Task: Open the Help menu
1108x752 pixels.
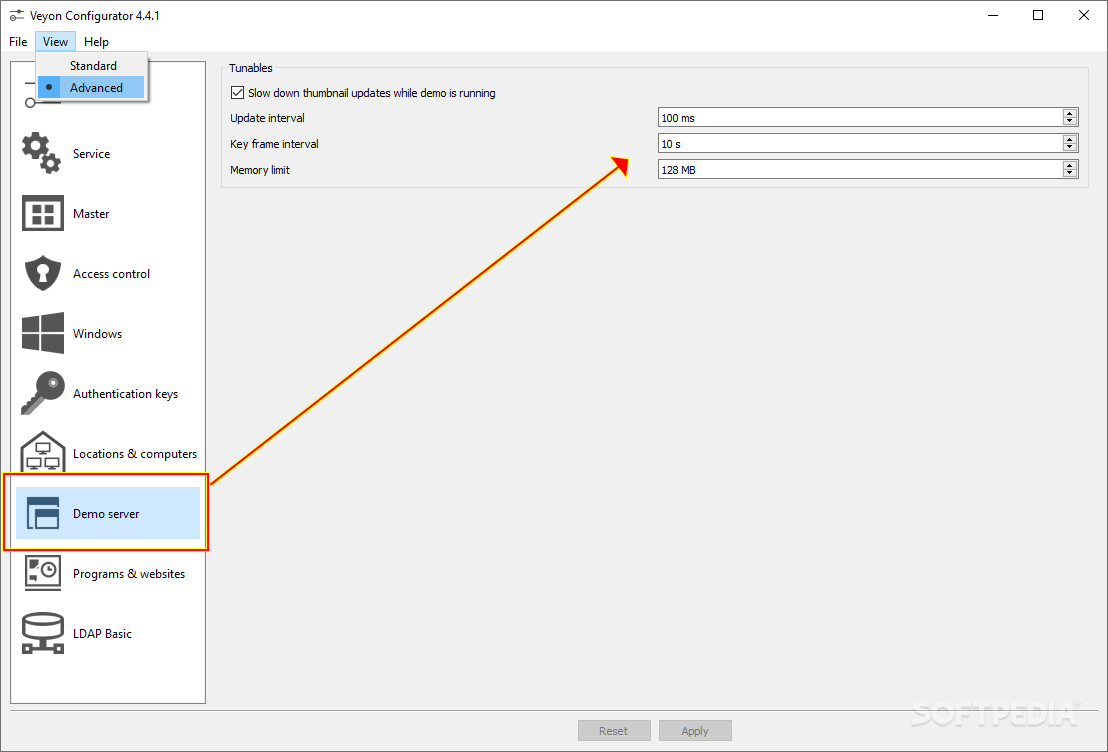Action: (x=96, y=42)
